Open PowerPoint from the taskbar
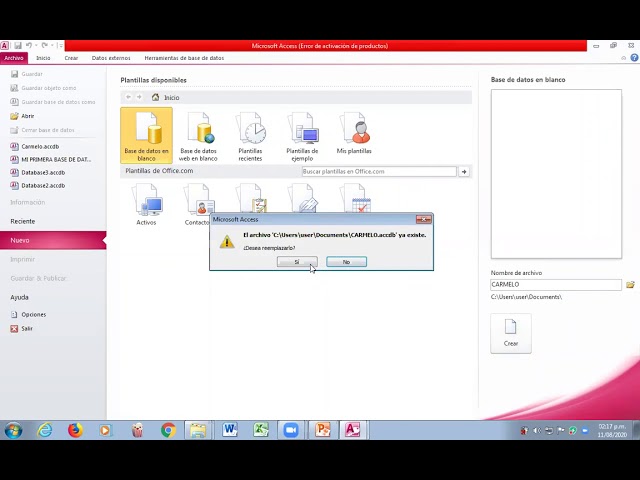The image size is (640, 480). pyautogui.click(x=322, y=430)
